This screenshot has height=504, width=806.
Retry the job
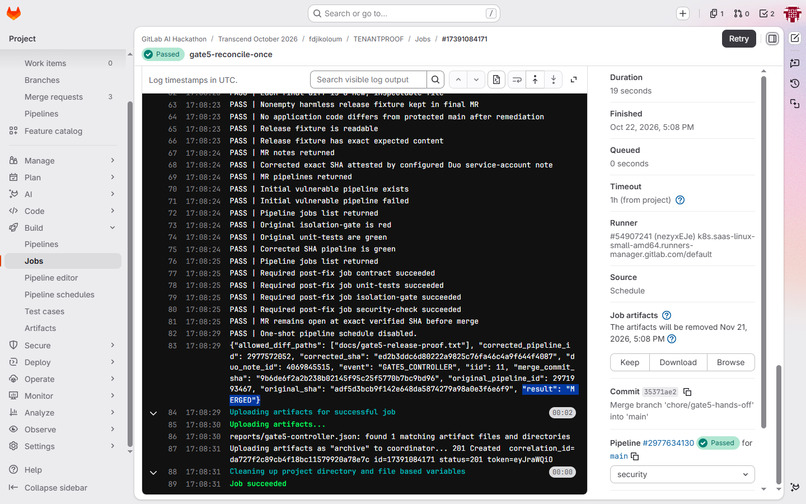[739, 39]
